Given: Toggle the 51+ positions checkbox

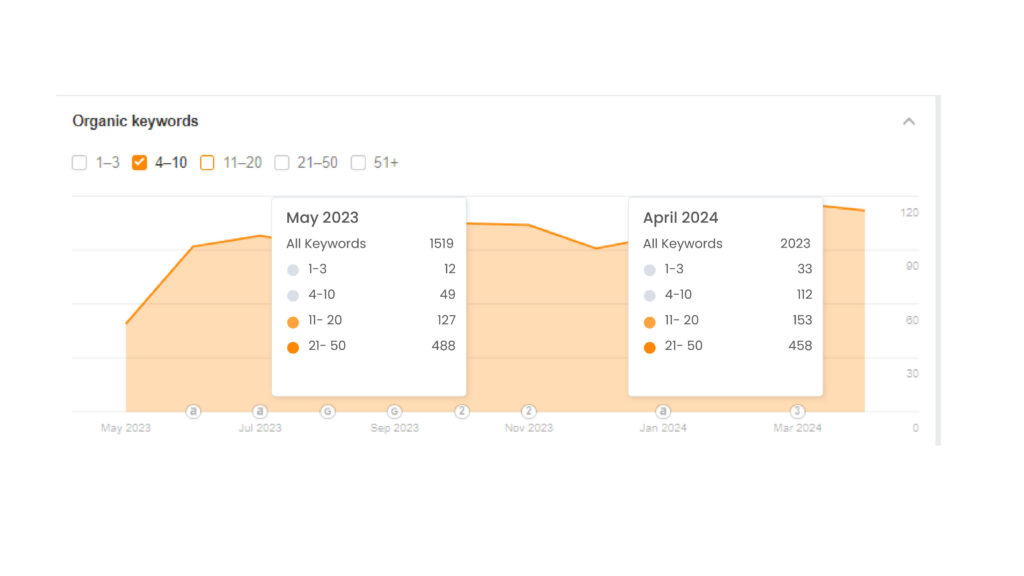Looking at the screenshot, I should [x=358, y=163].
